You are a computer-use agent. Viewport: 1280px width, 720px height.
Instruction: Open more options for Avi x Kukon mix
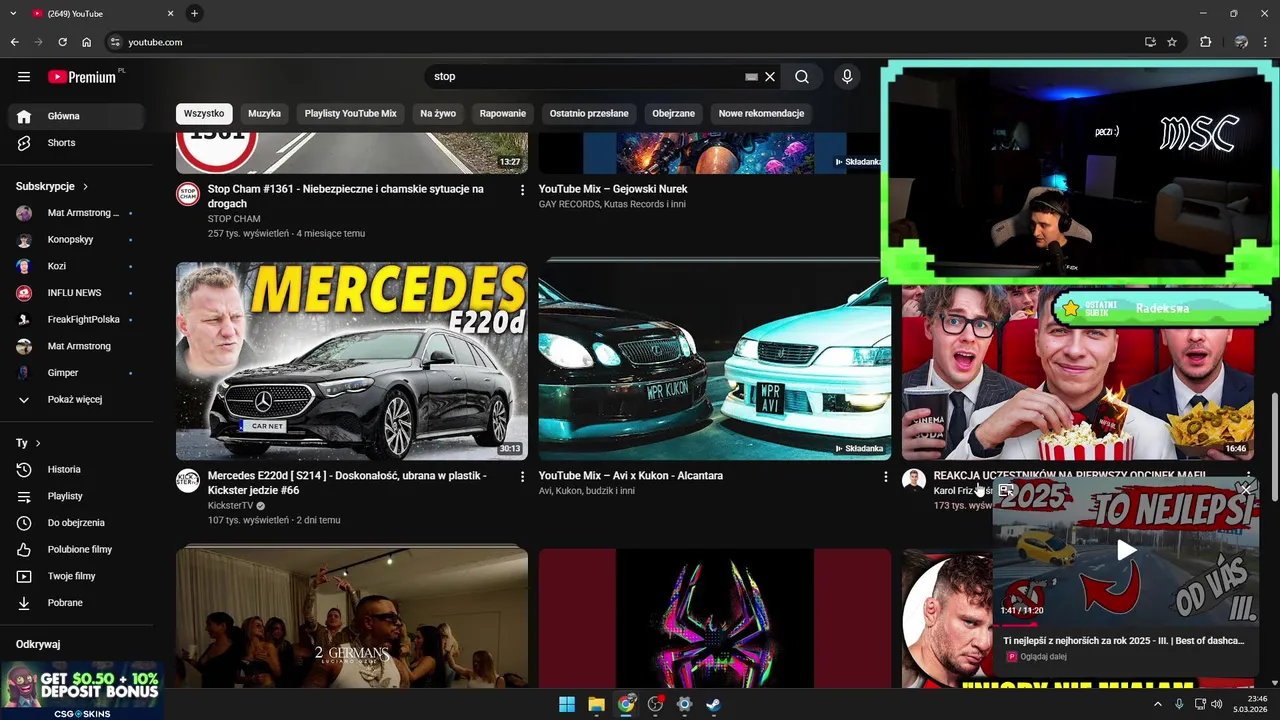pos(885,477)
